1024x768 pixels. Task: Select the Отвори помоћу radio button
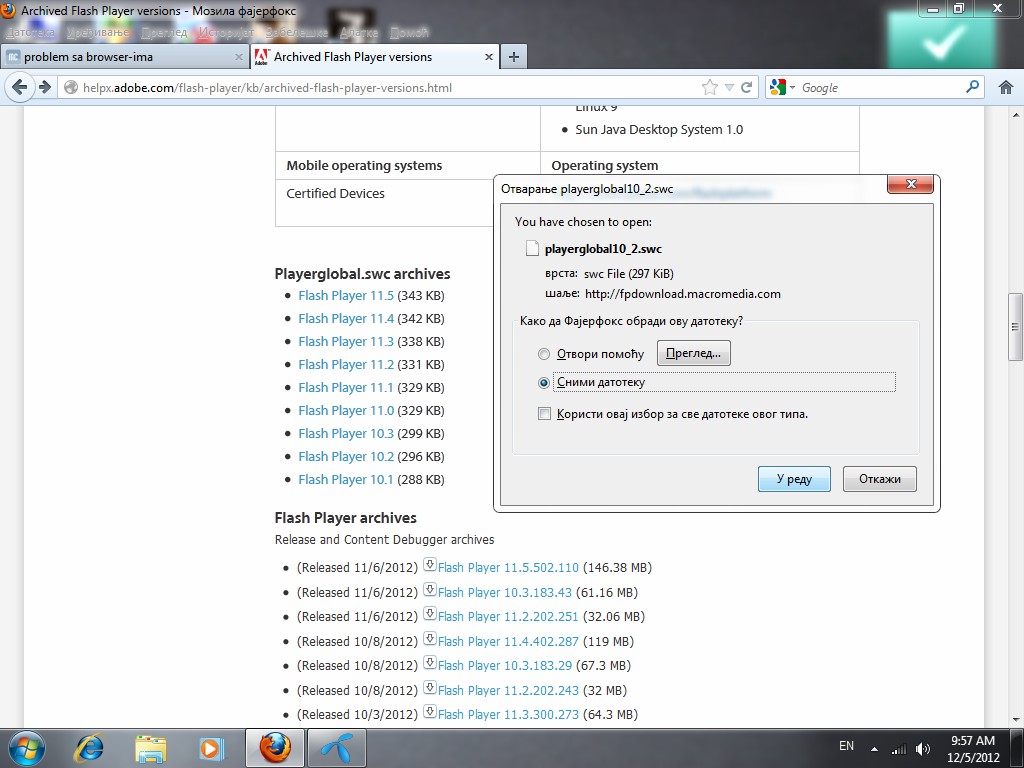point(543,354)
